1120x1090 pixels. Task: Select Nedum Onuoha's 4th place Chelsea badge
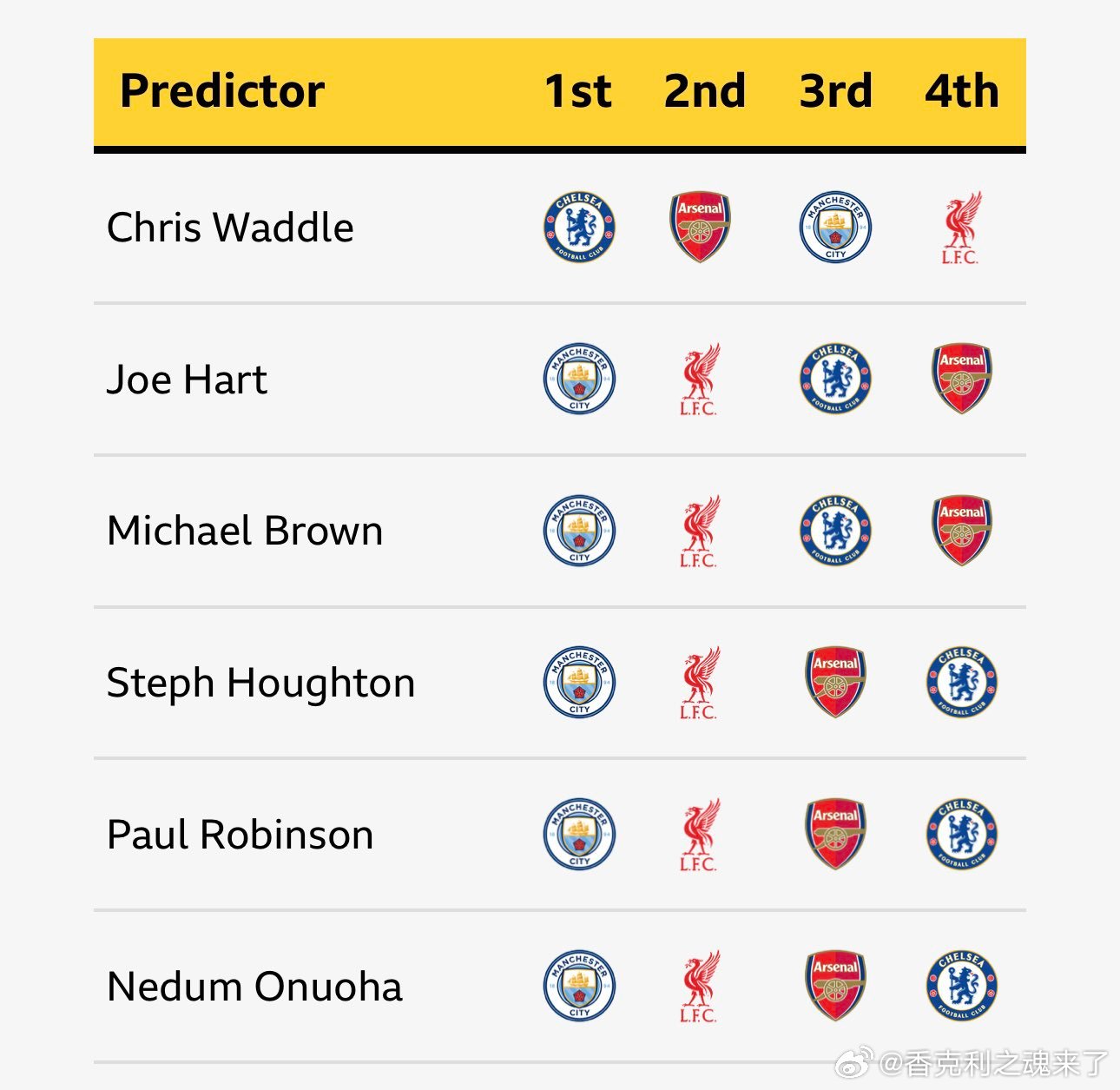click(962, 986)
